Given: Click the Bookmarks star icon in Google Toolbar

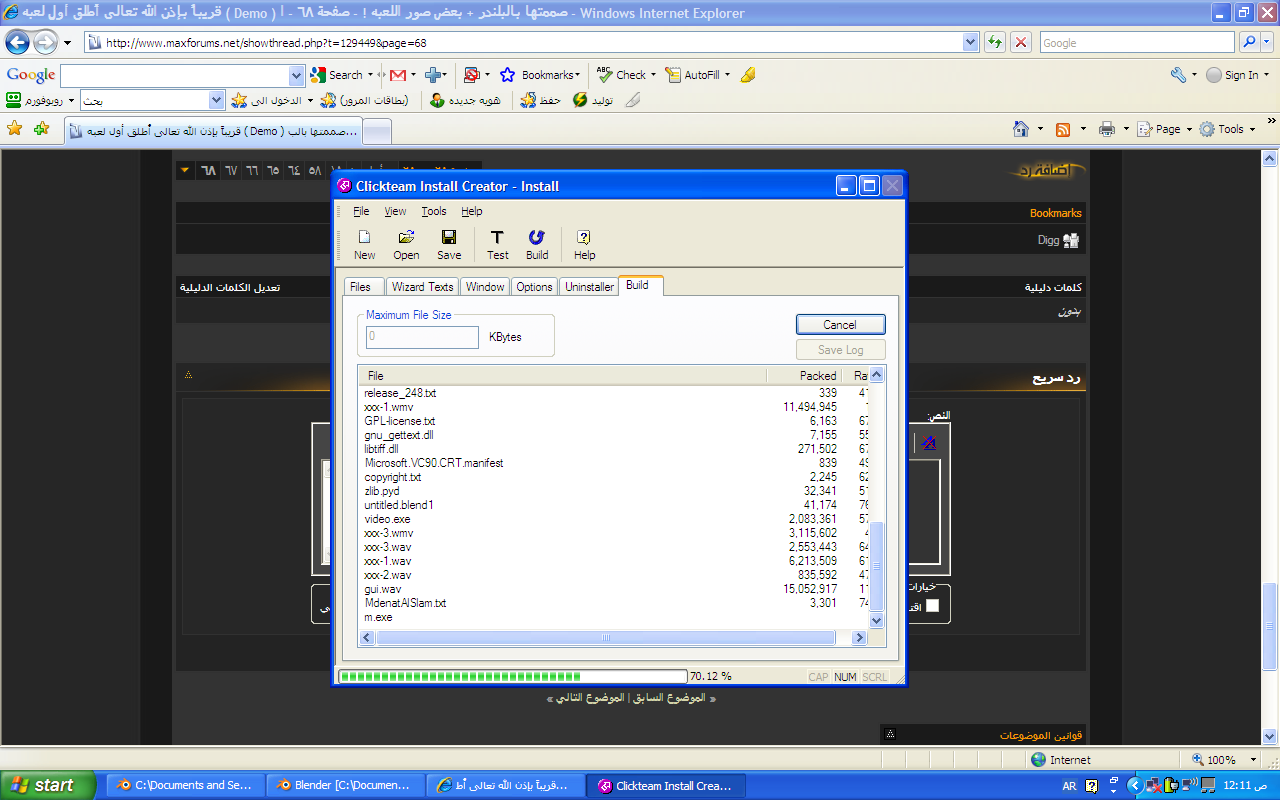Looking at the screenshot, I should point(507,75).
